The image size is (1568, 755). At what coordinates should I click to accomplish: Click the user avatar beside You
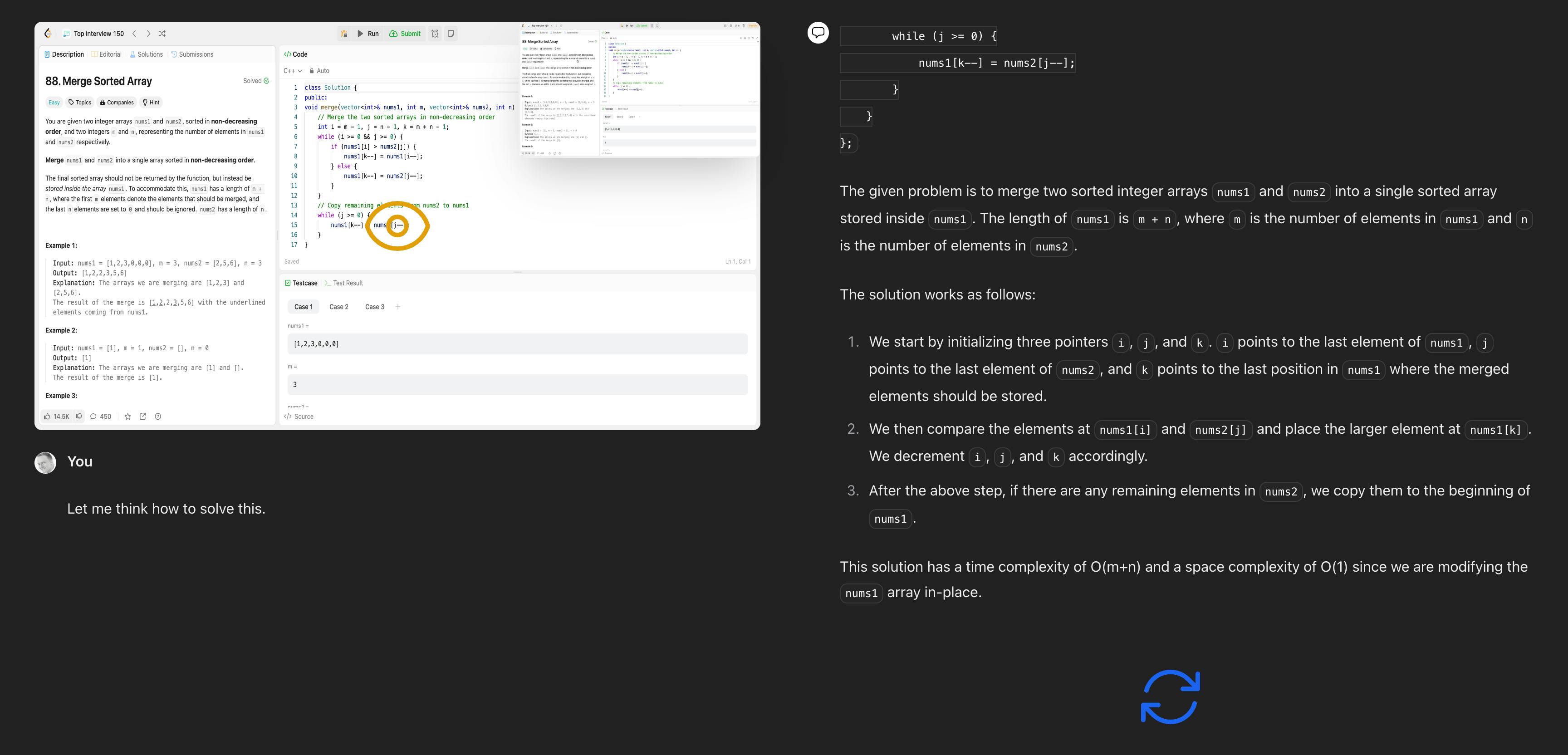pyautogui.click(x=46, y=462)
